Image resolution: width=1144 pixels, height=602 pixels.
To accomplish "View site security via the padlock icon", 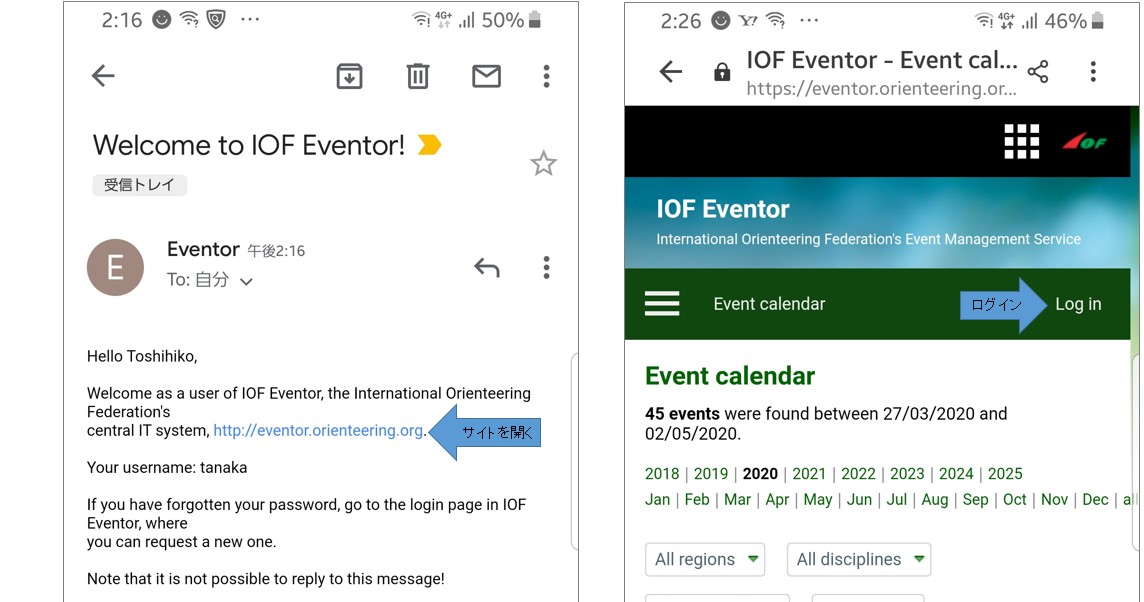I will [722, 71].
